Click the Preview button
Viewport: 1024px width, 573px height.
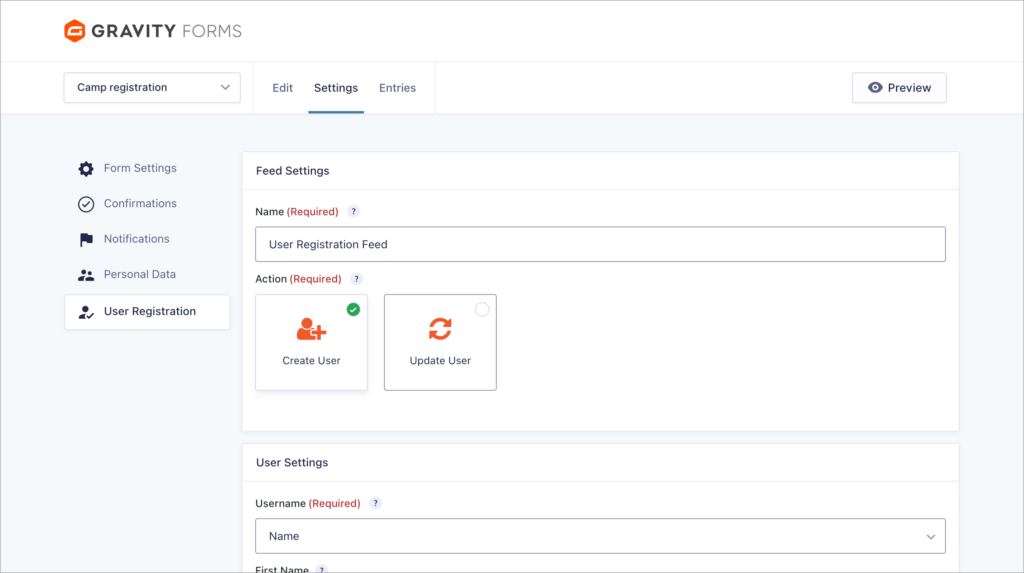point(899,88)
